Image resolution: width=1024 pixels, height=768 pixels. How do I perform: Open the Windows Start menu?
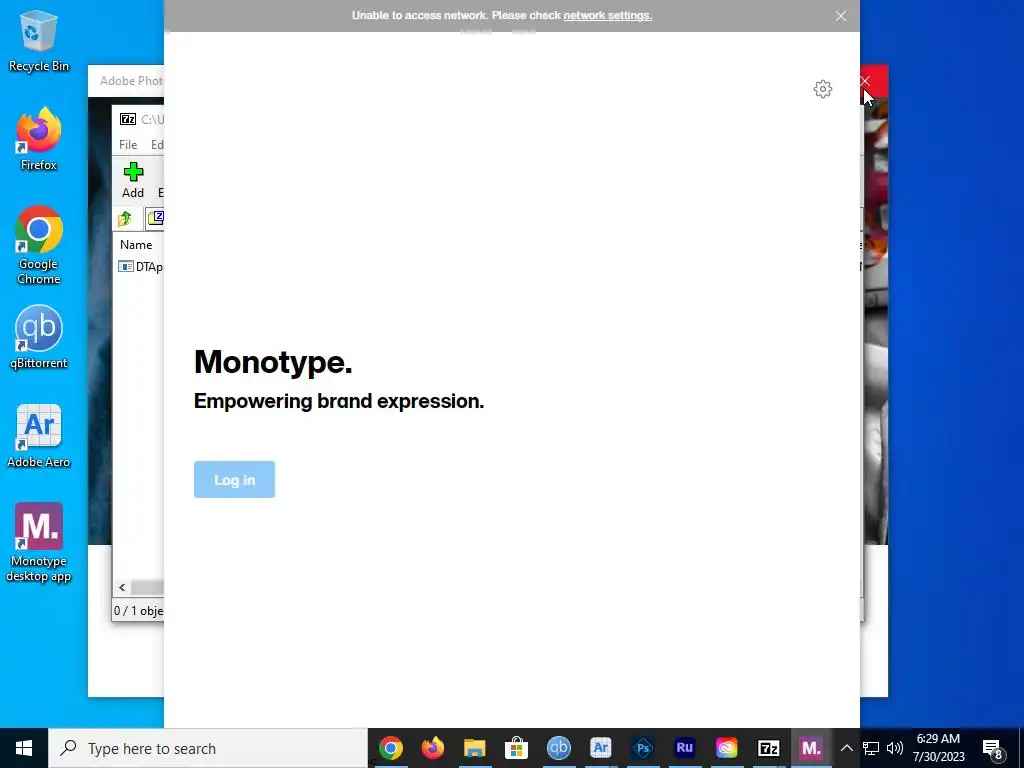24,748
